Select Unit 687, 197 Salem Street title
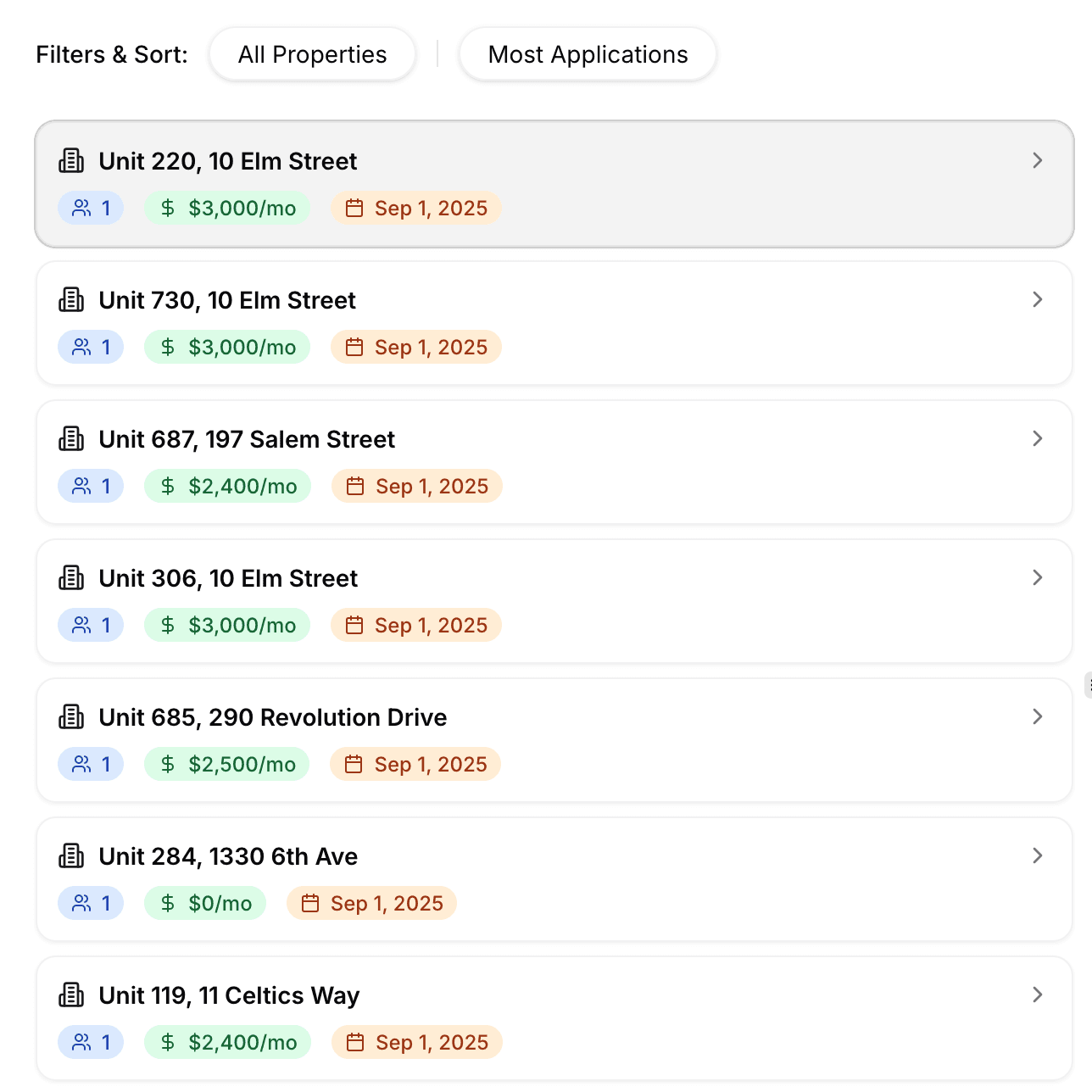This screenshot has width=1092, height=1092. 247,439
